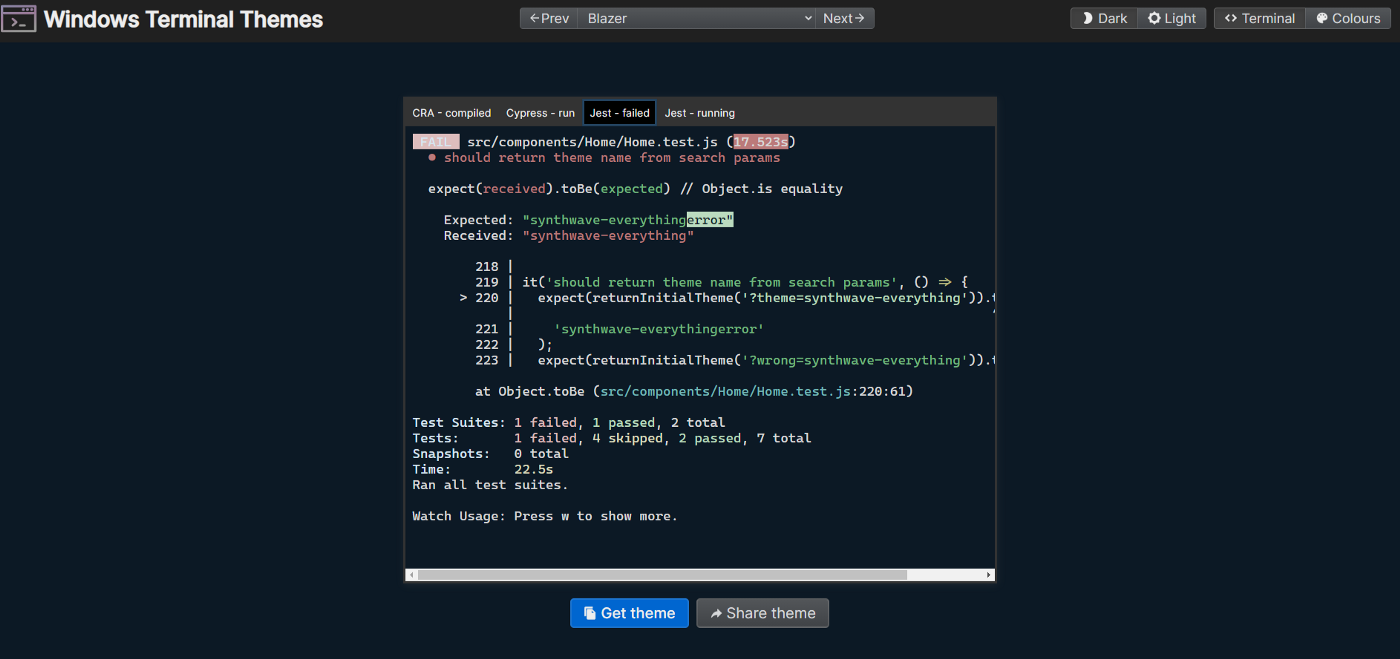The height and width of the screenshot is (659, 1400).
Task: Select the Jest - running tab
Action: (700, 113)
